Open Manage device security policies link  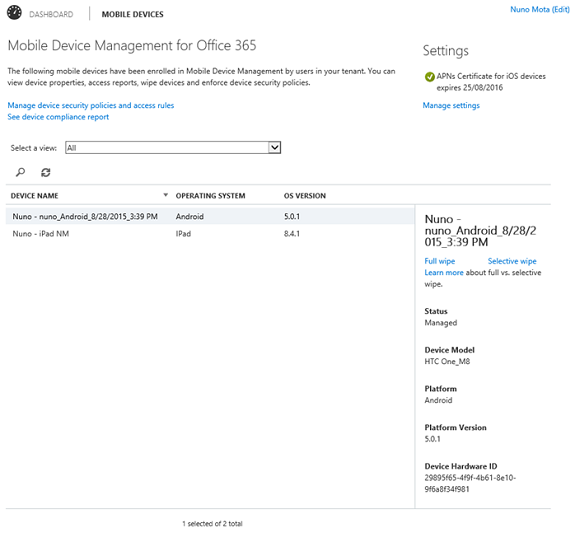(91, 105)
